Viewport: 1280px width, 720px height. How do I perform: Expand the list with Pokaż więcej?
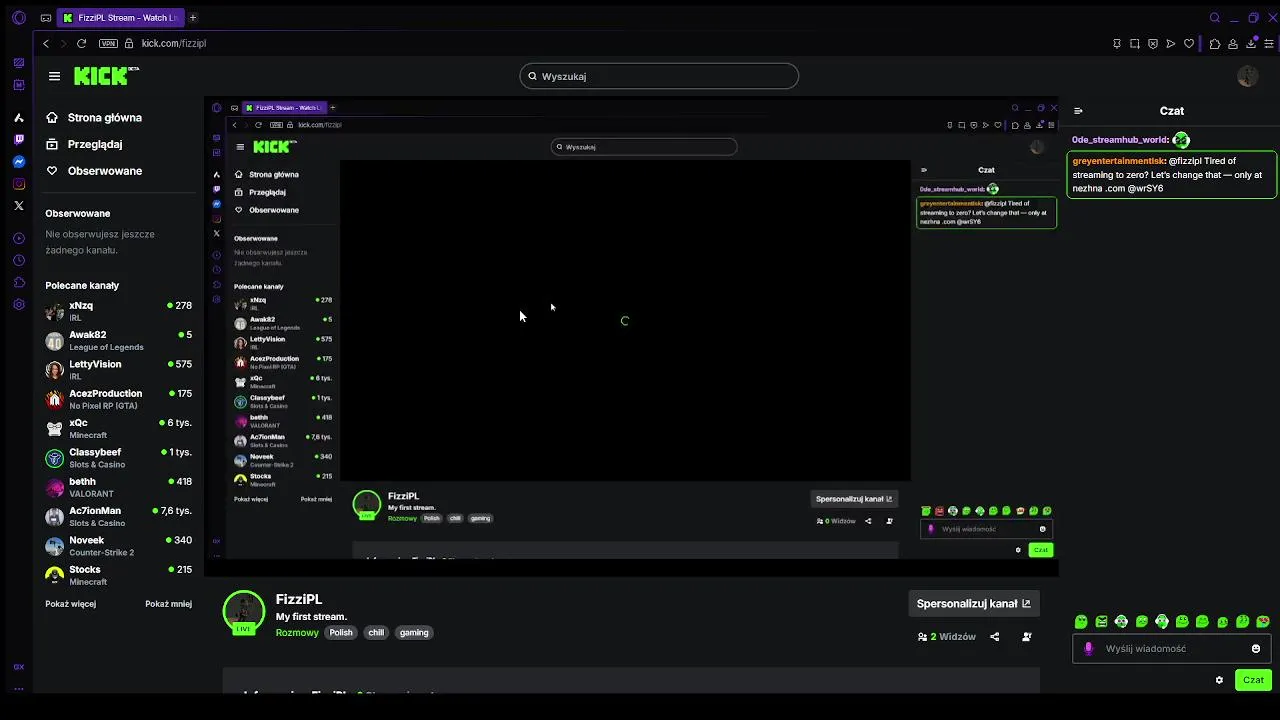point(70,604)
